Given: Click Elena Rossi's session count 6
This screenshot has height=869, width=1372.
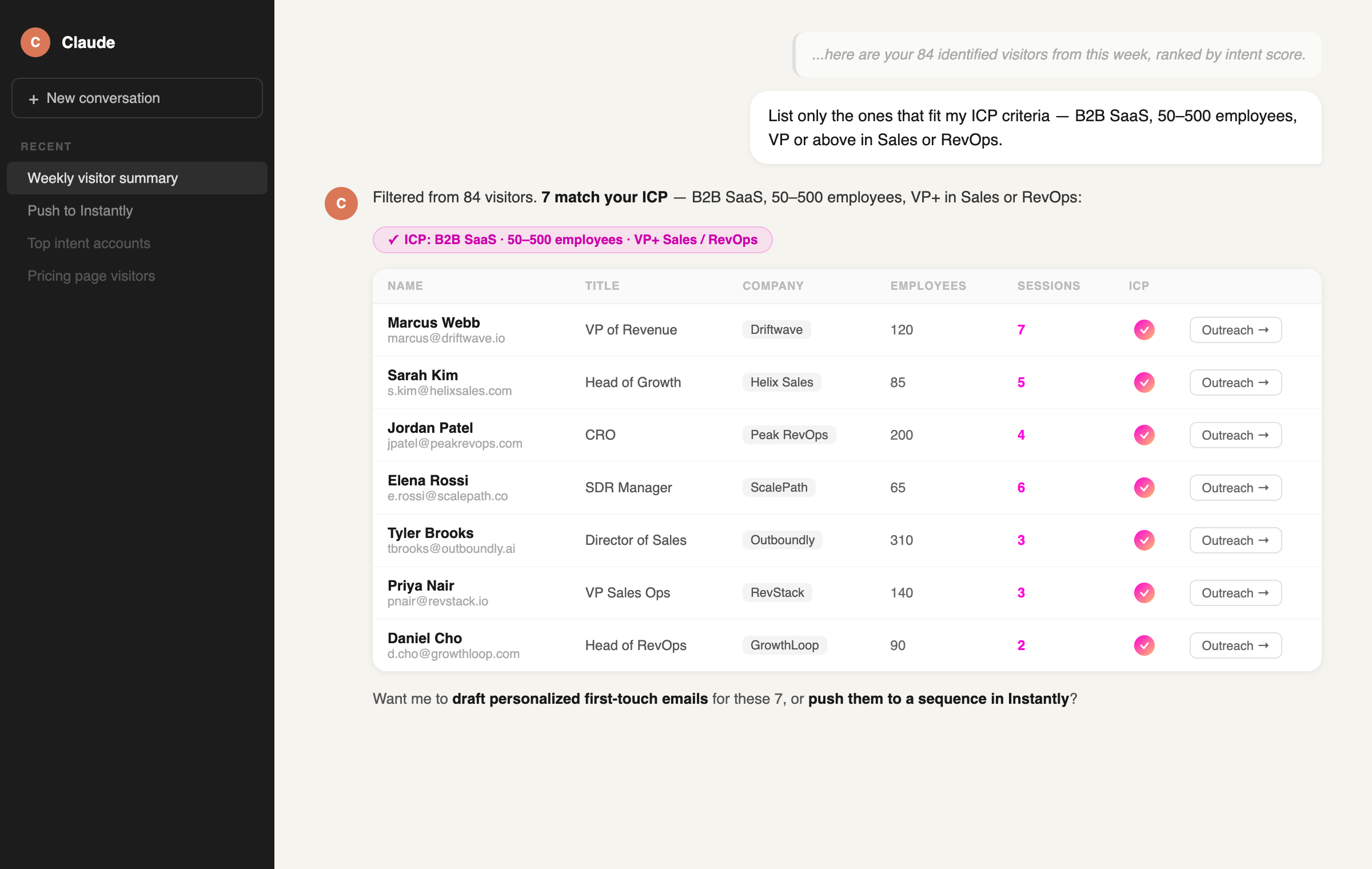Looking at the screenshot, I should tap(1021, 488).
